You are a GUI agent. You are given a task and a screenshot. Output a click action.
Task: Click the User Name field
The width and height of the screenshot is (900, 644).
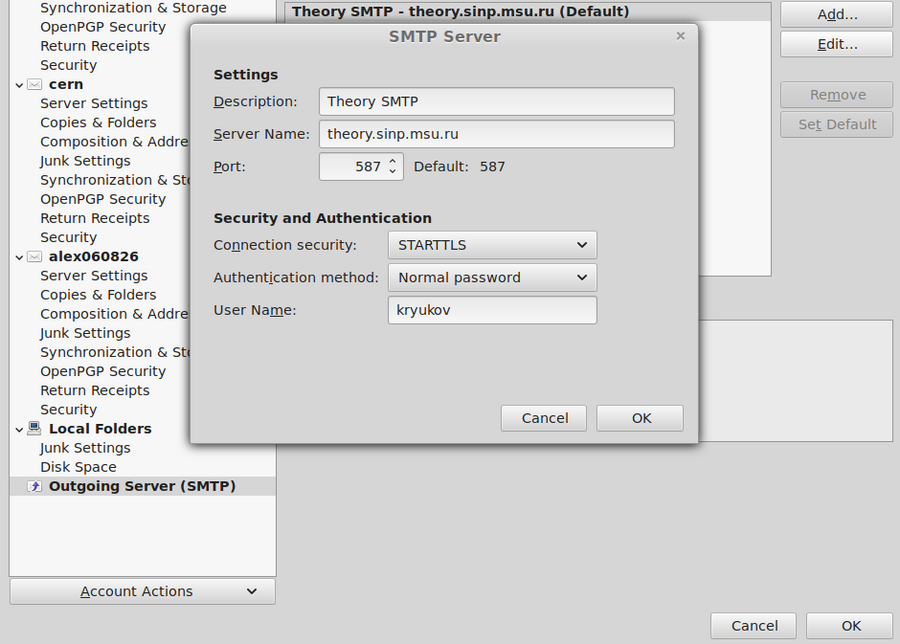(491, 310)
